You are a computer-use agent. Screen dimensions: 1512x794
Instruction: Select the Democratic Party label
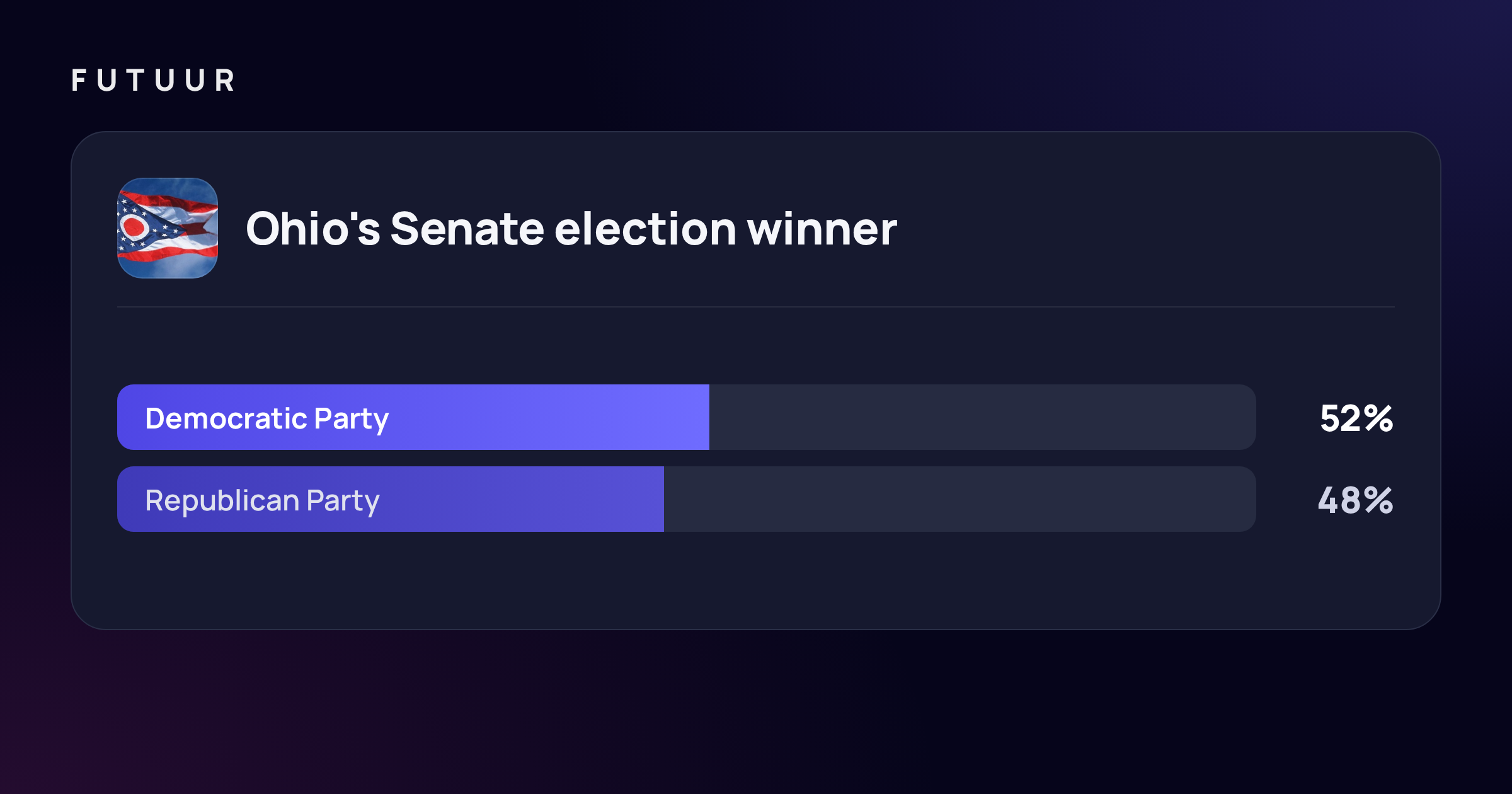pyautogui.click(x=267, y=418)
